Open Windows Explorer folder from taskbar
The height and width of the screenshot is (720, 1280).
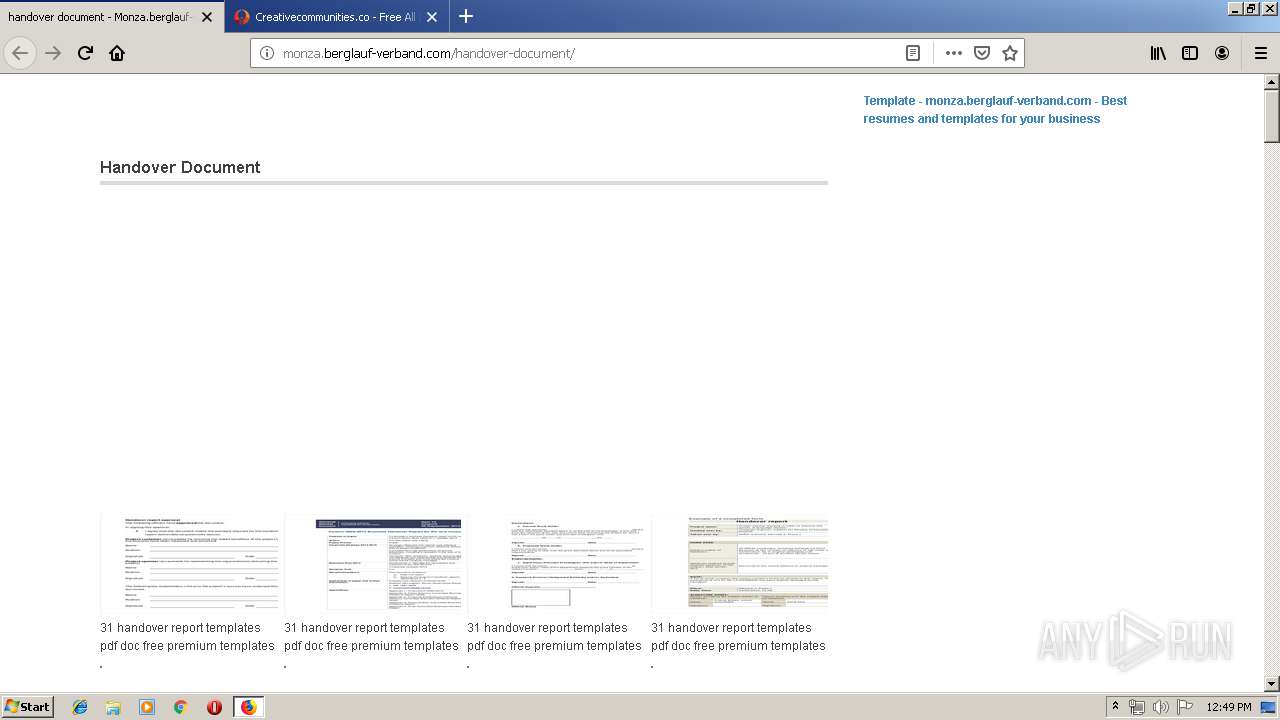[113, 707]
